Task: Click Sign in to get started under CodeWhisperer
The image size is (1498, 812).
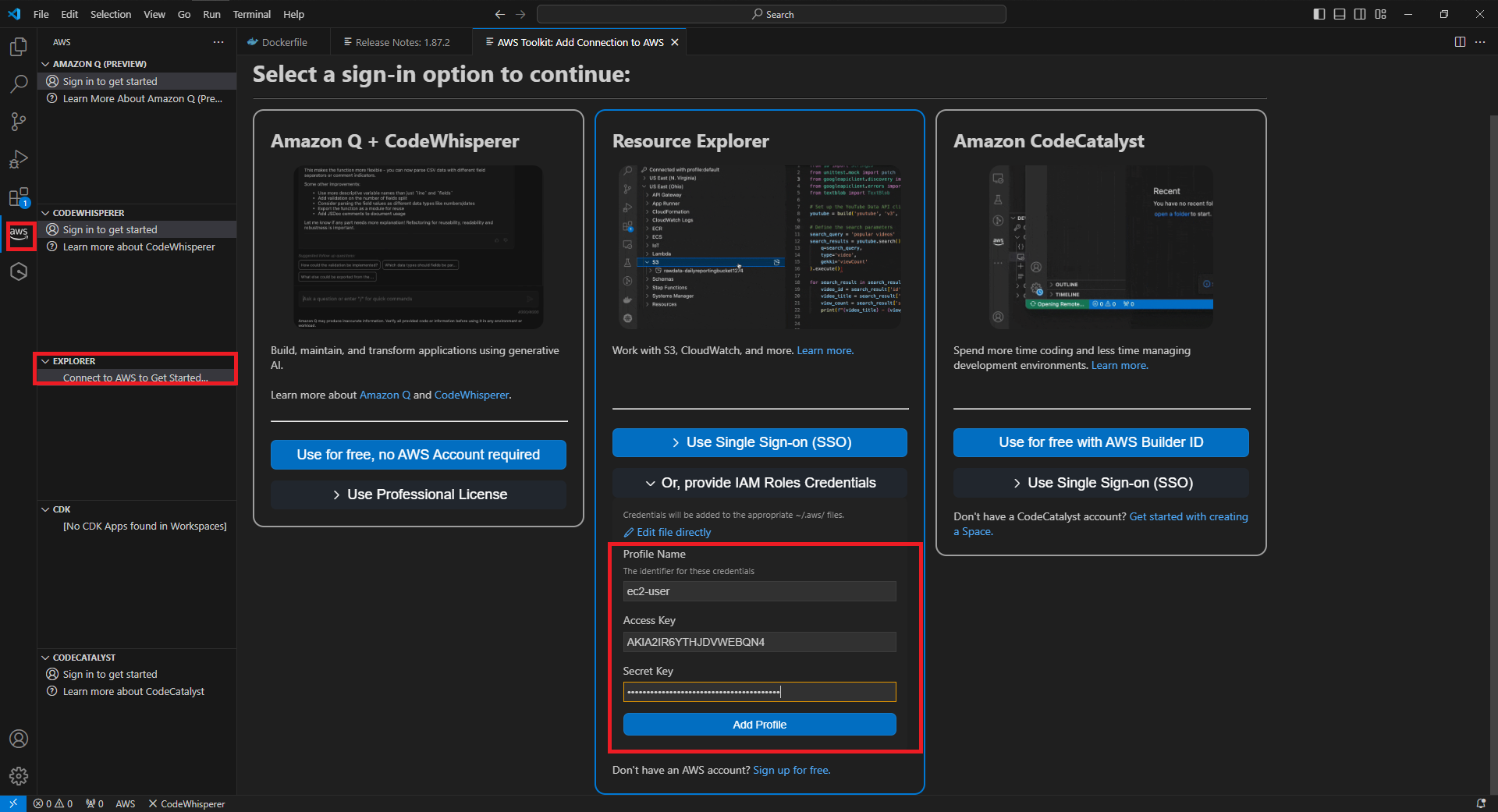Action: [x=137, y=229]
